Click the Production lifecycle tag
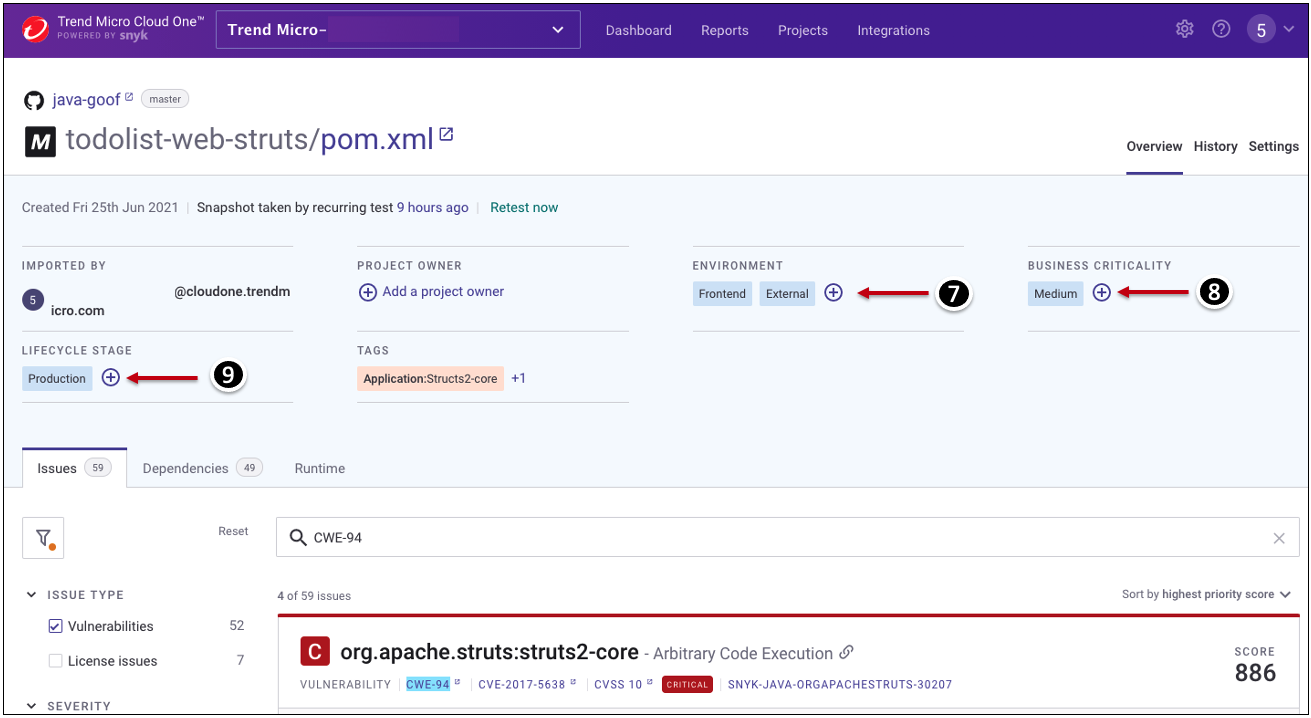The image size is (1311, 718). pos(57,379)
